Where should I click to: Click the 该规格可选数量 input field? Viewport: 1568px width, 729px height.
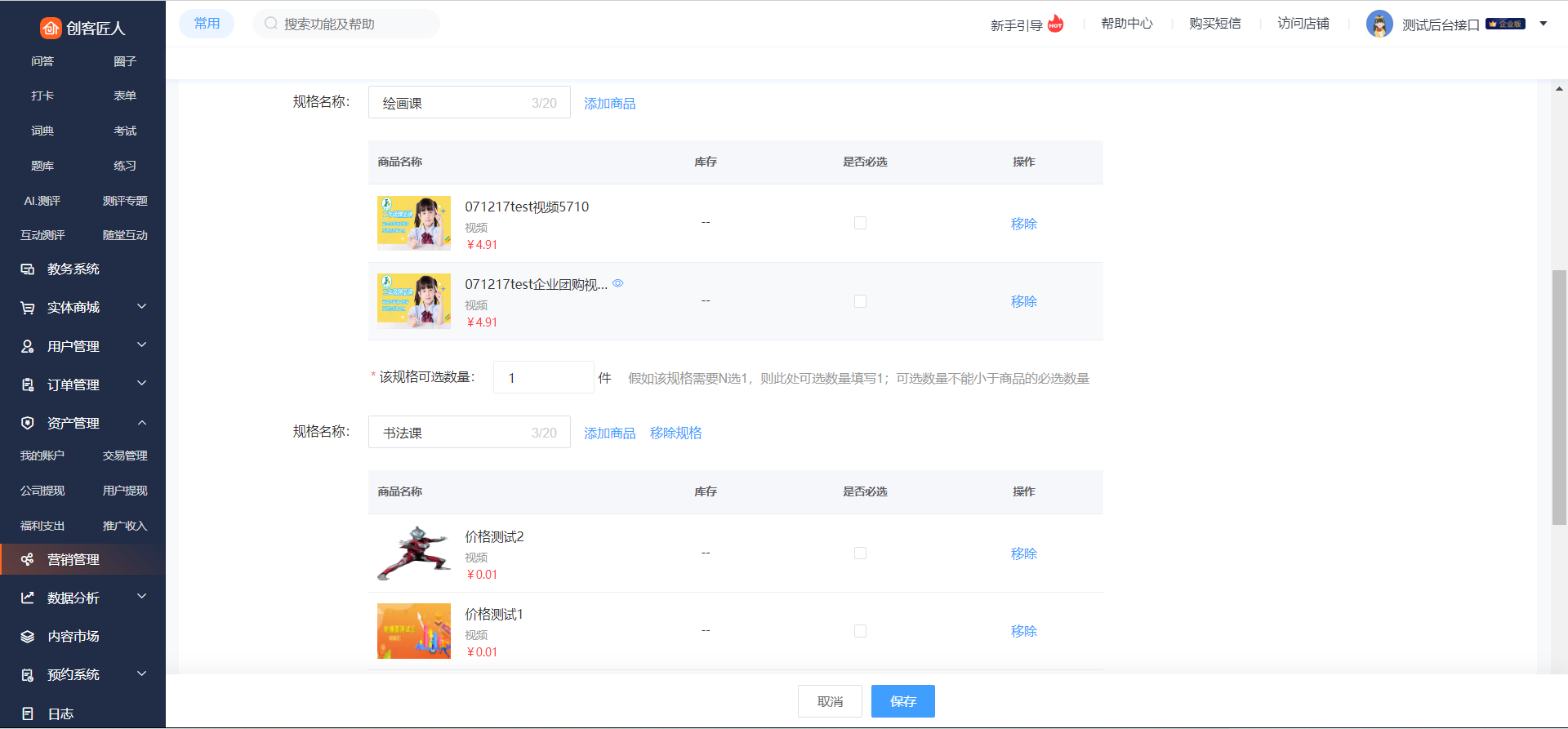[x=543, y=378]
